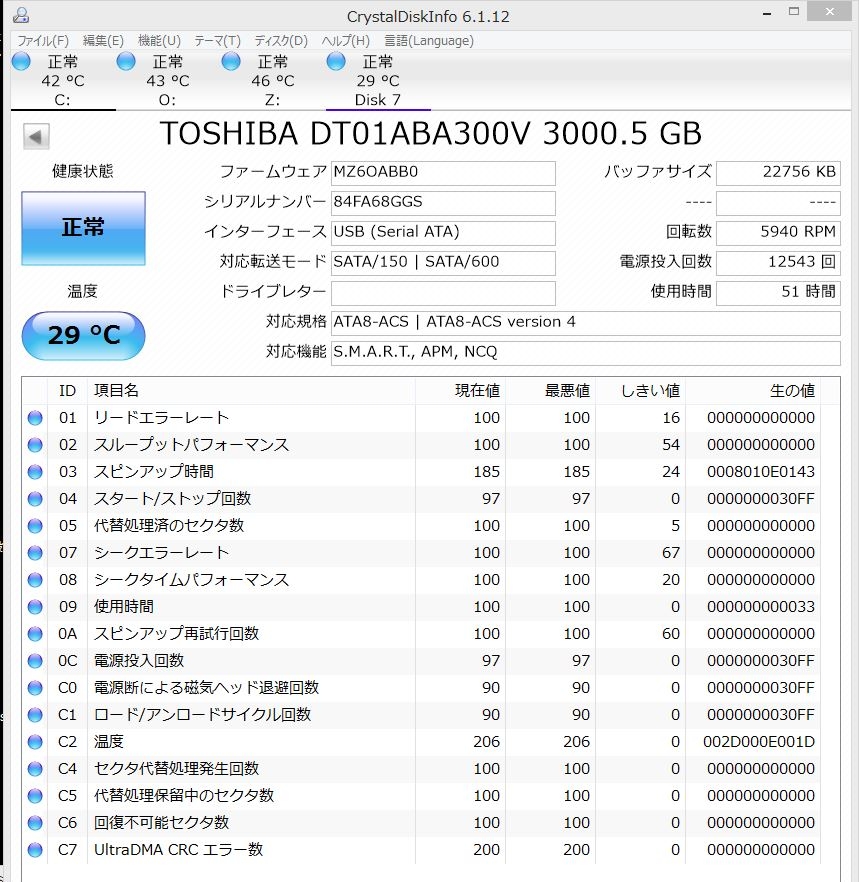The height and width of the screenshot is (882, 859).
Task: Click the 現在値 column header
Action: tap(460, 390)
